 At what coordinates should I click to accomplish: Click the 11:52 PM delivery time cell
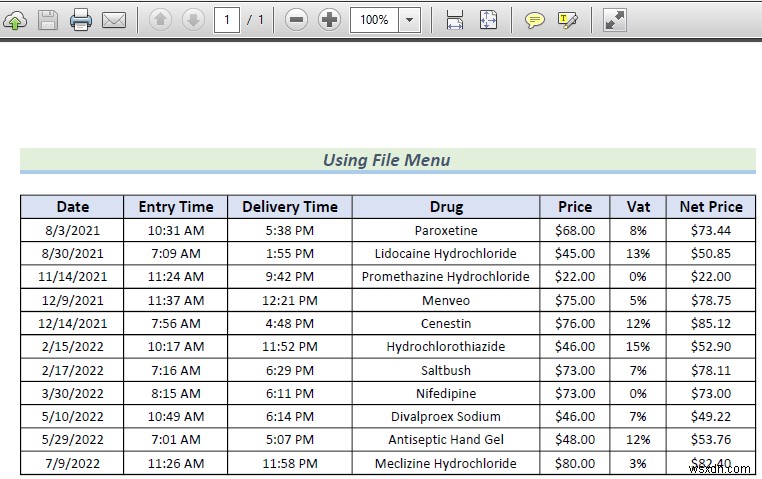[290, 347]
